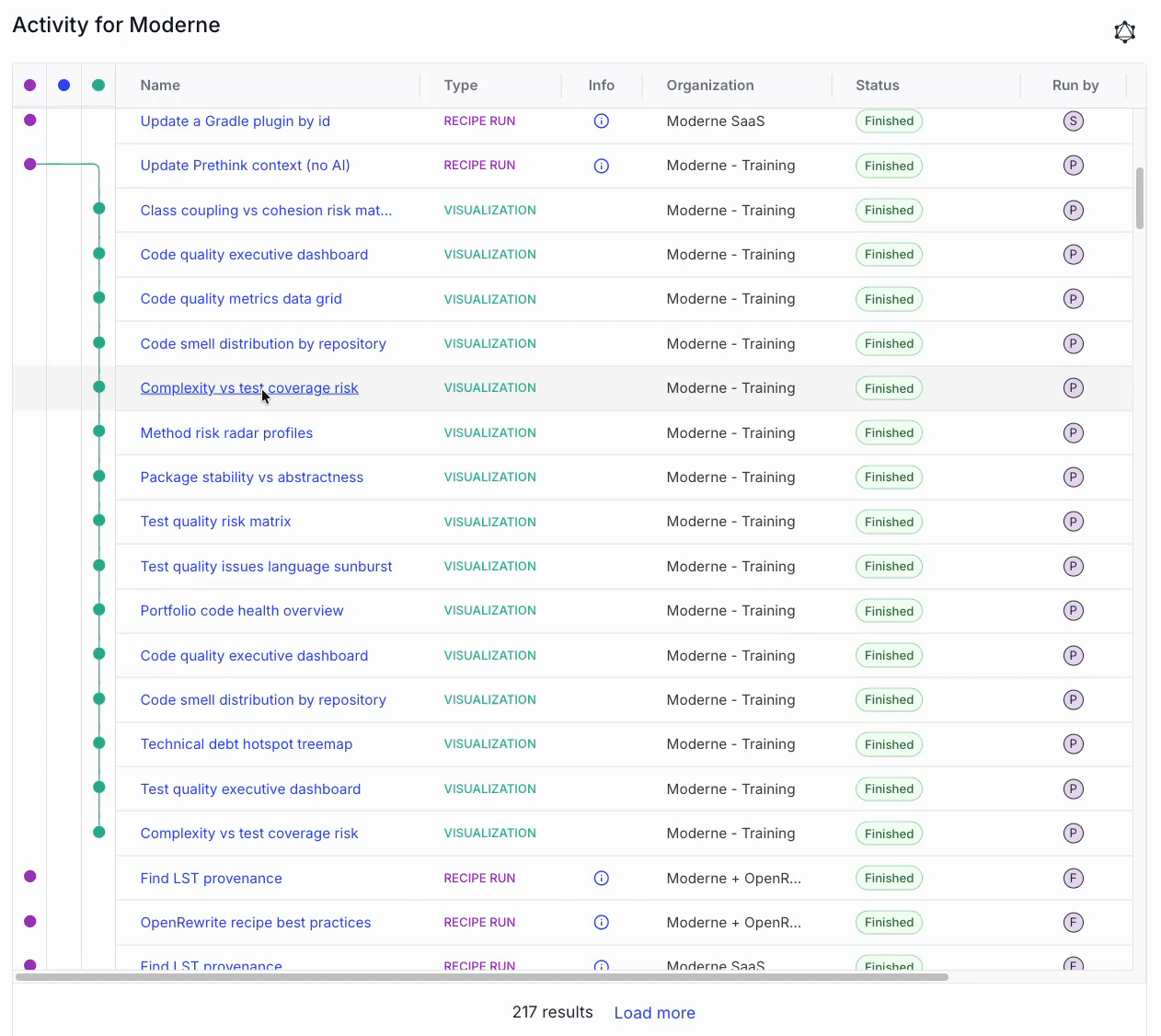1161x1036 pixels.
Task: Click info icon for Update Prethink context row
Action: (602, 166)
